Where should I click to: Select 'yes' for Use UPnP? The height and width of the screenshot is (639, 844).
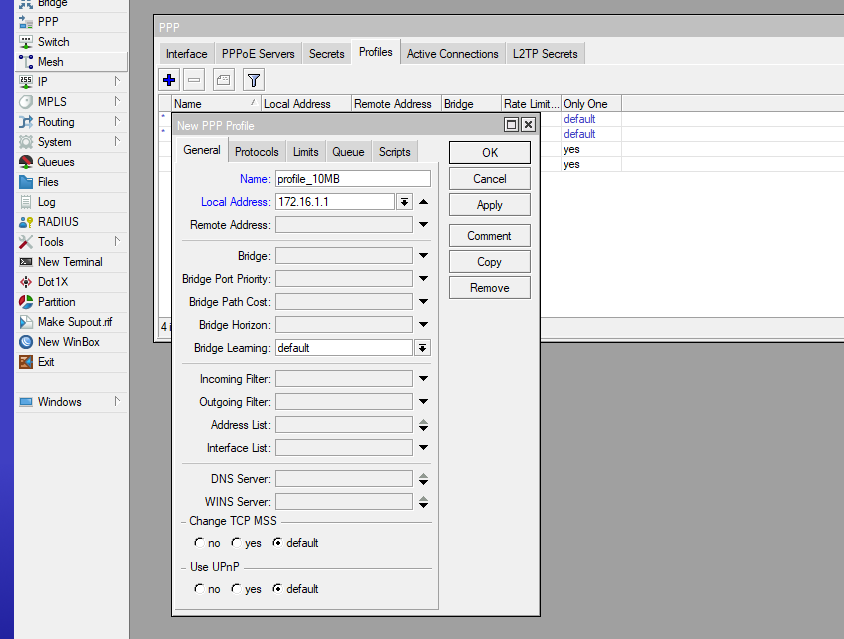click(x=236, y=588)
